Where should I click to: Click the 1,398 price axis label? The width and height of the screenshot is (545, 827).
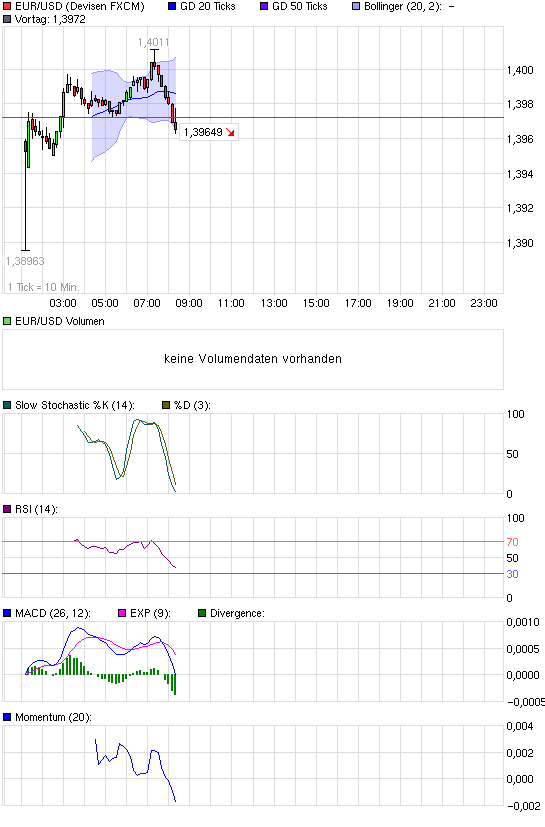click(x=520, y=104)
